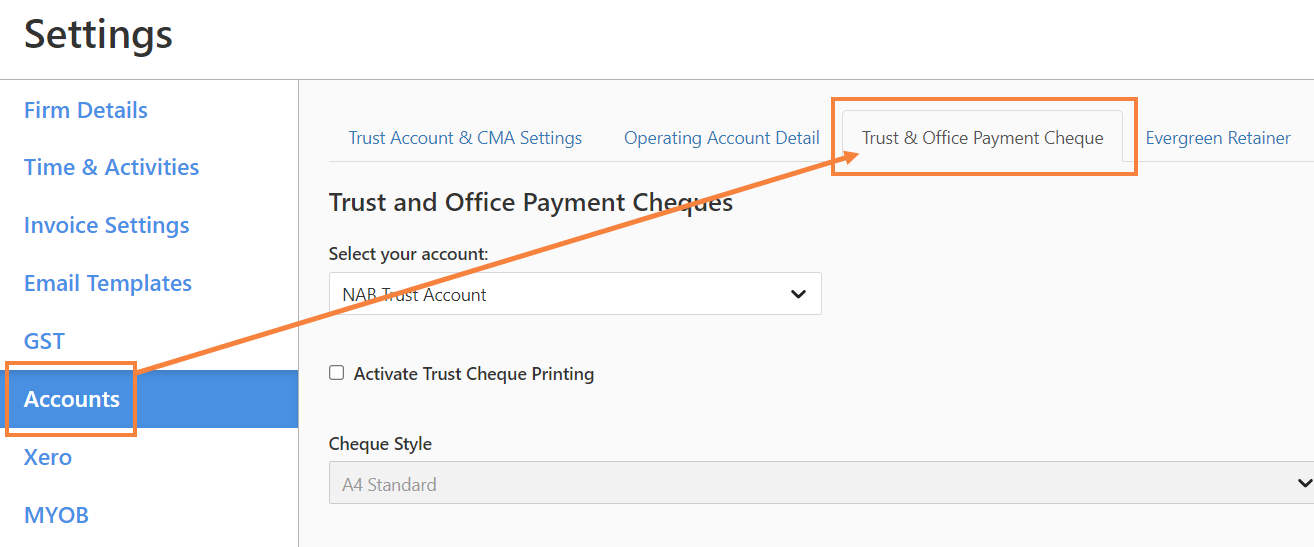Open the NAB Trust Account dropdown
1314x547 pixels.
pyautogui.click(x=575, y=294)
